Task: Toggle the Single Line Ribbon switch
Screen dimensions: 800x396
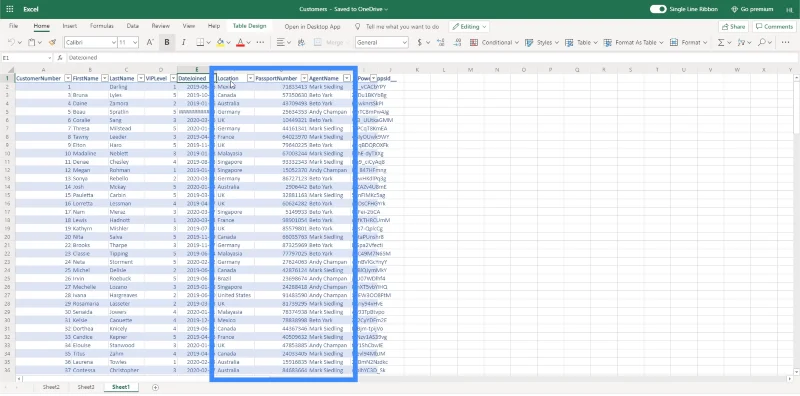Action: click(x=658, y=9)
